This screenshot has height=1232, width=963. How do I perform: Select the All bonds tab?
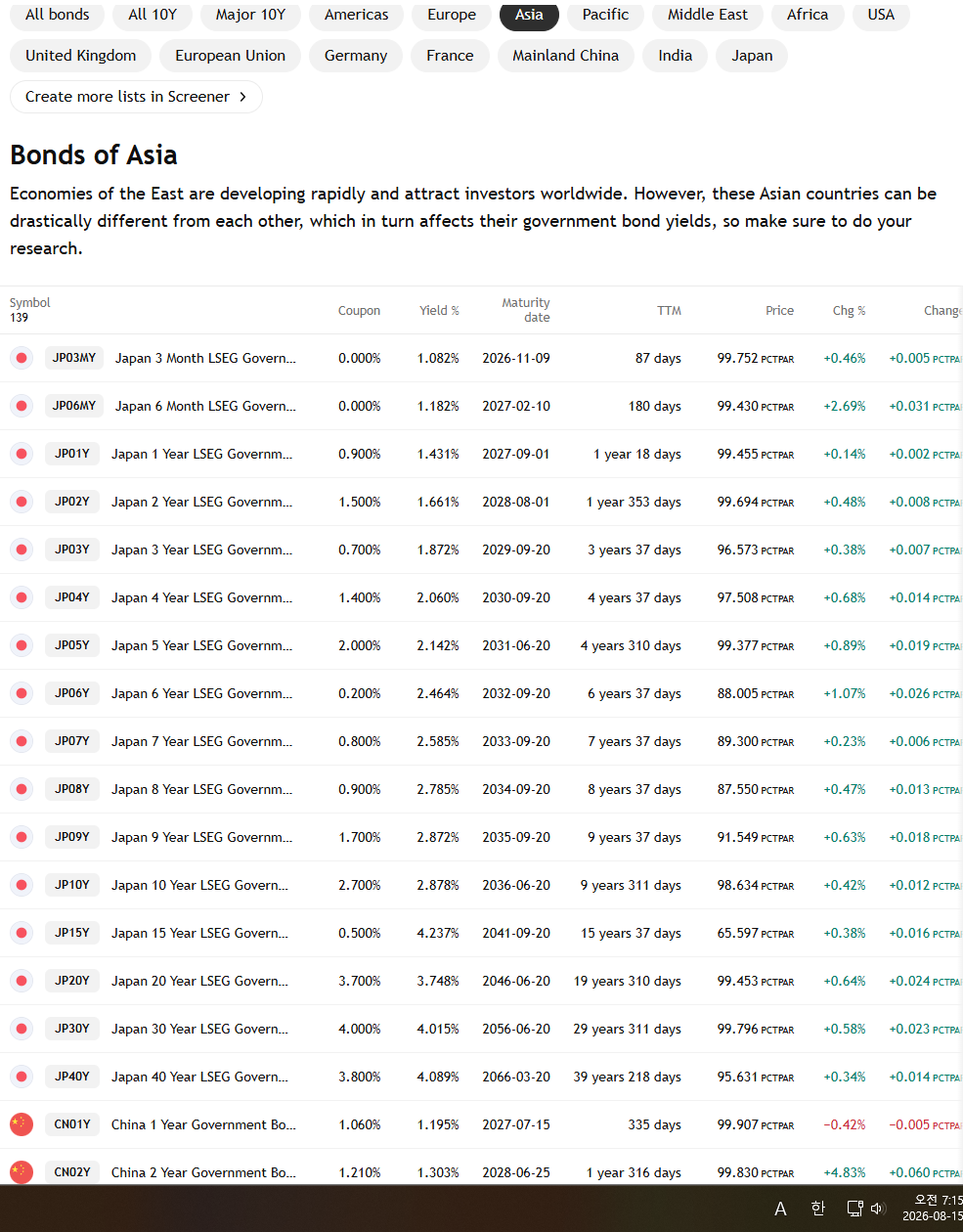tap(58, 15)
